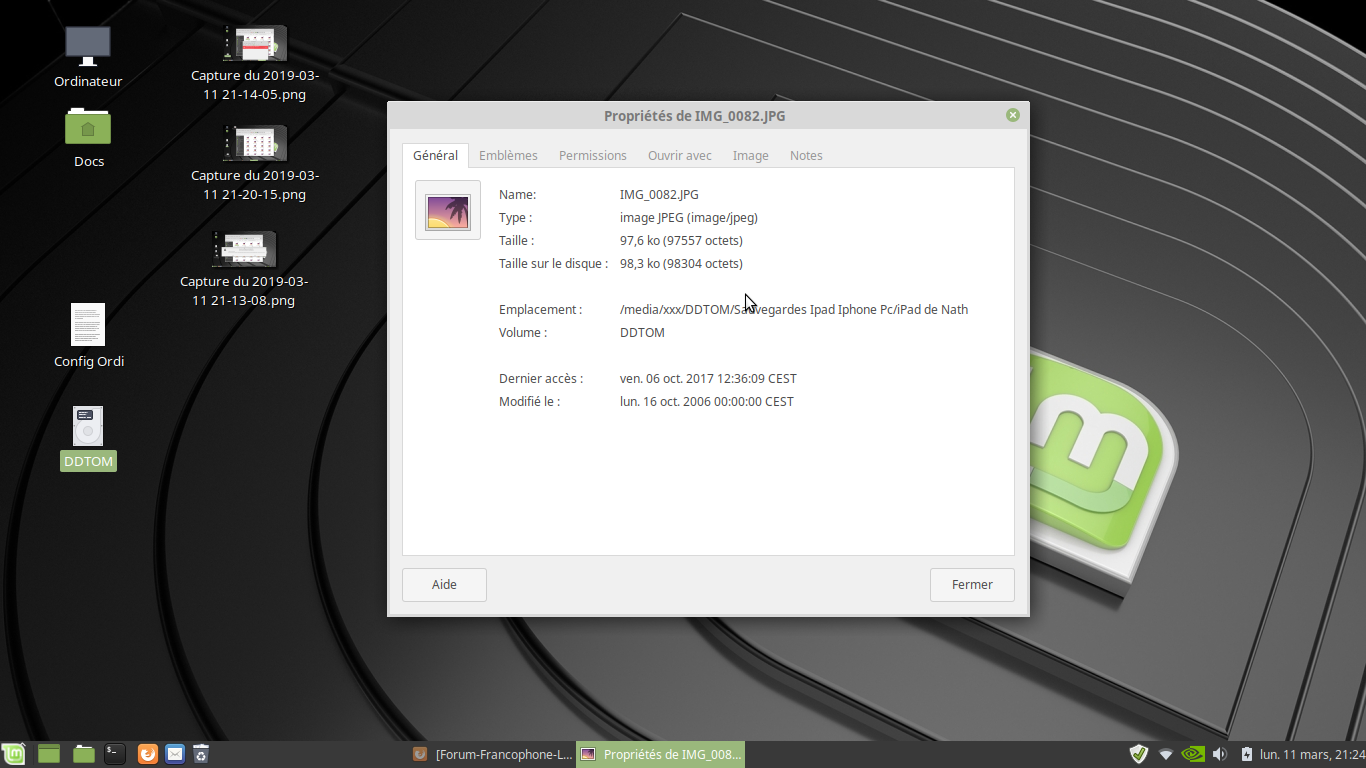1366x768 pixels.
Task: Open the mail client panel icon
Action: coord(175,754)
